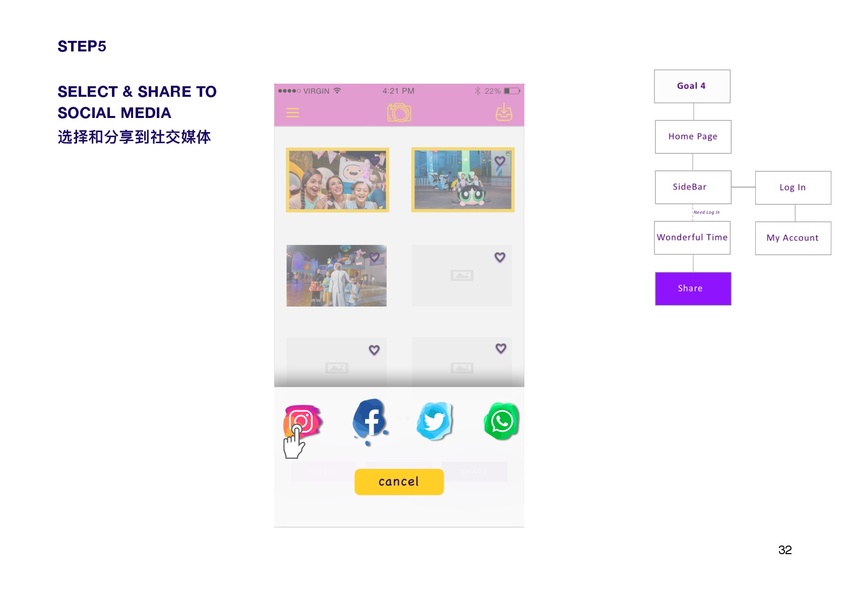Click the My Account flowchart box
This screenshot has width=849, height=600.
(x=793, y=238)
